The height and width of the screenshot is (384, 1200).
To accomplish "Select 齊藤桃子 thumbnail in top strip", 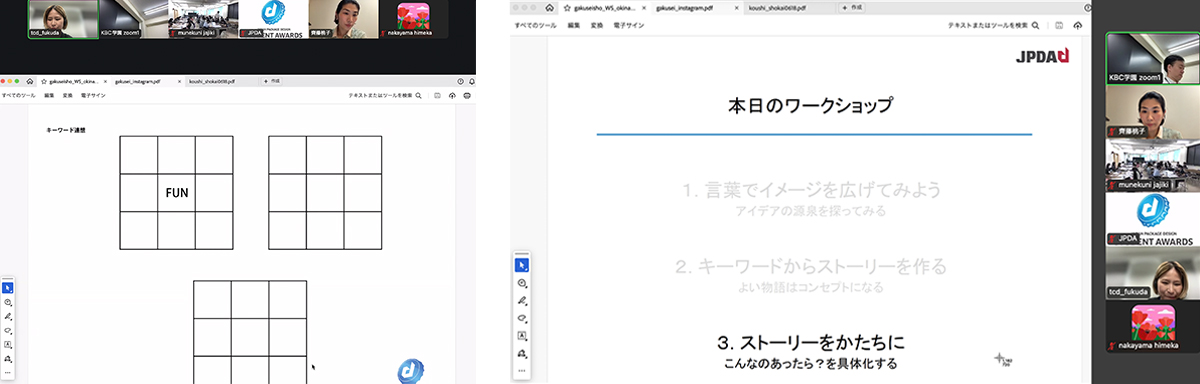I will (x=344, y=19).
